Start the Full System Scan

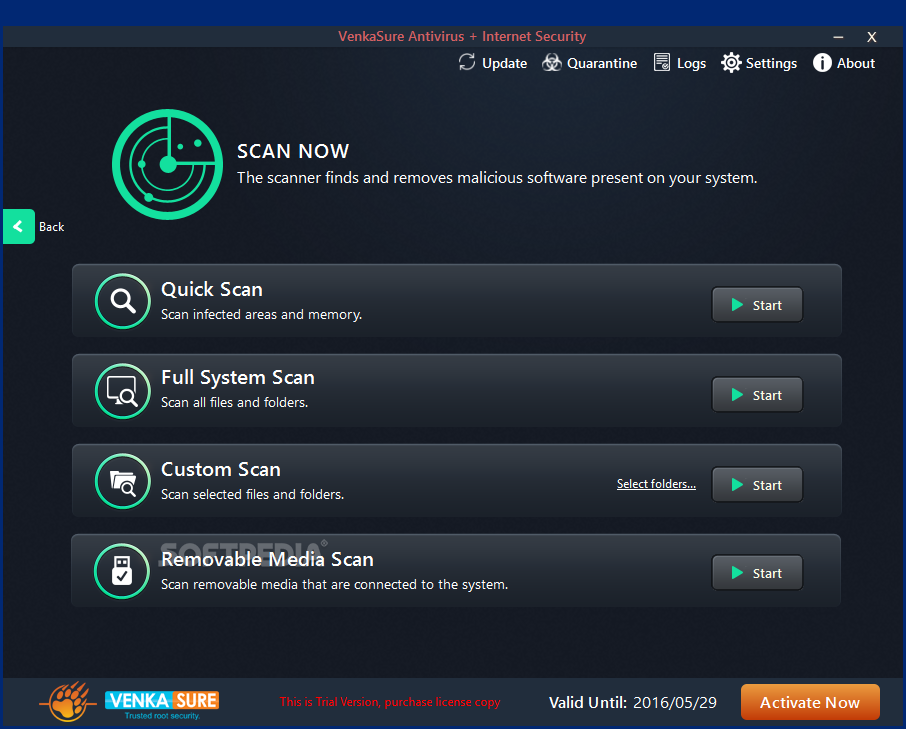[757, 395]
